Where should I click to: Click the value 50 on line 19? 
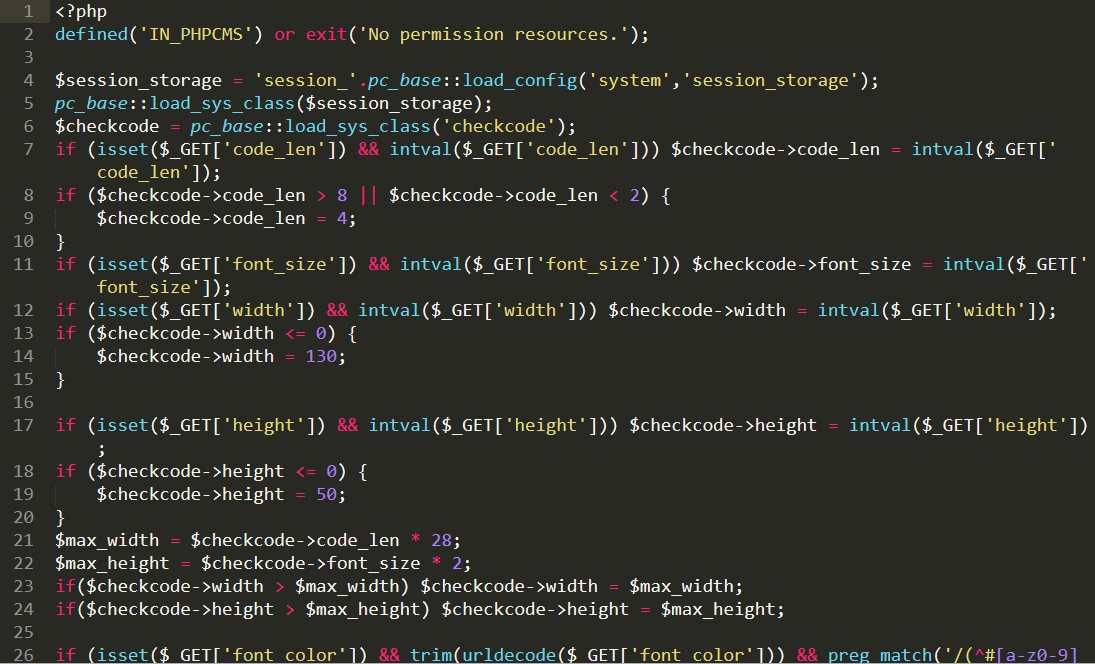pos(326,494)
